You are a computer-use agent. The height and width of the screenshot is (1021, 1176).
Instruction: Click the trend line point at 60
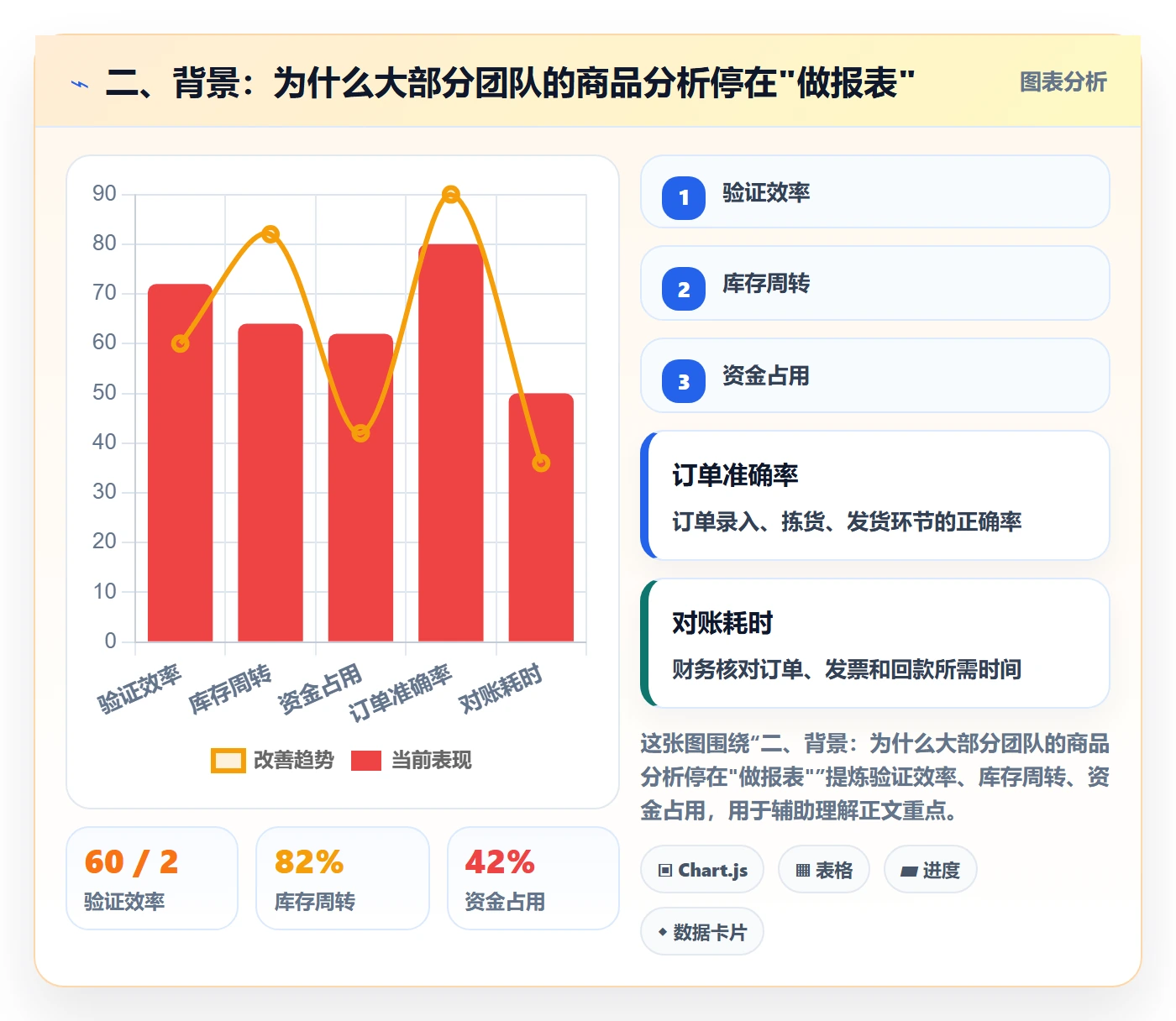tap(180, 343)
